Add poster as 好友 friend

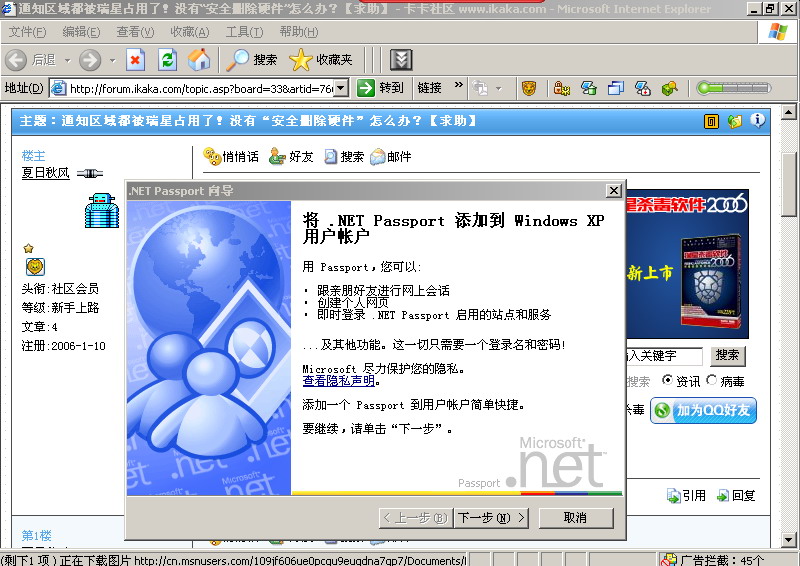coord(291,156)
